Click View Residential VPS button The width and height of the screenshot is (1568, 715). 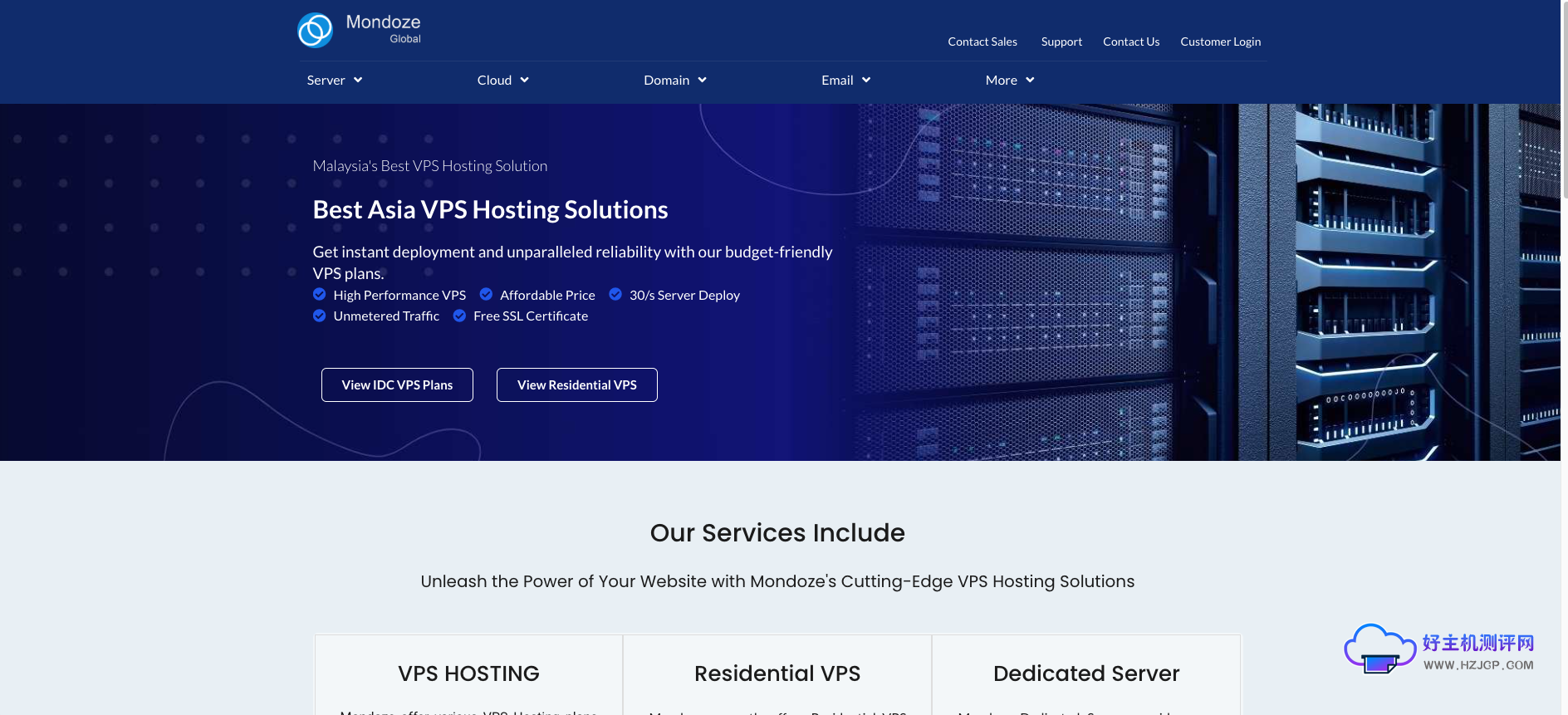(576, 385)
